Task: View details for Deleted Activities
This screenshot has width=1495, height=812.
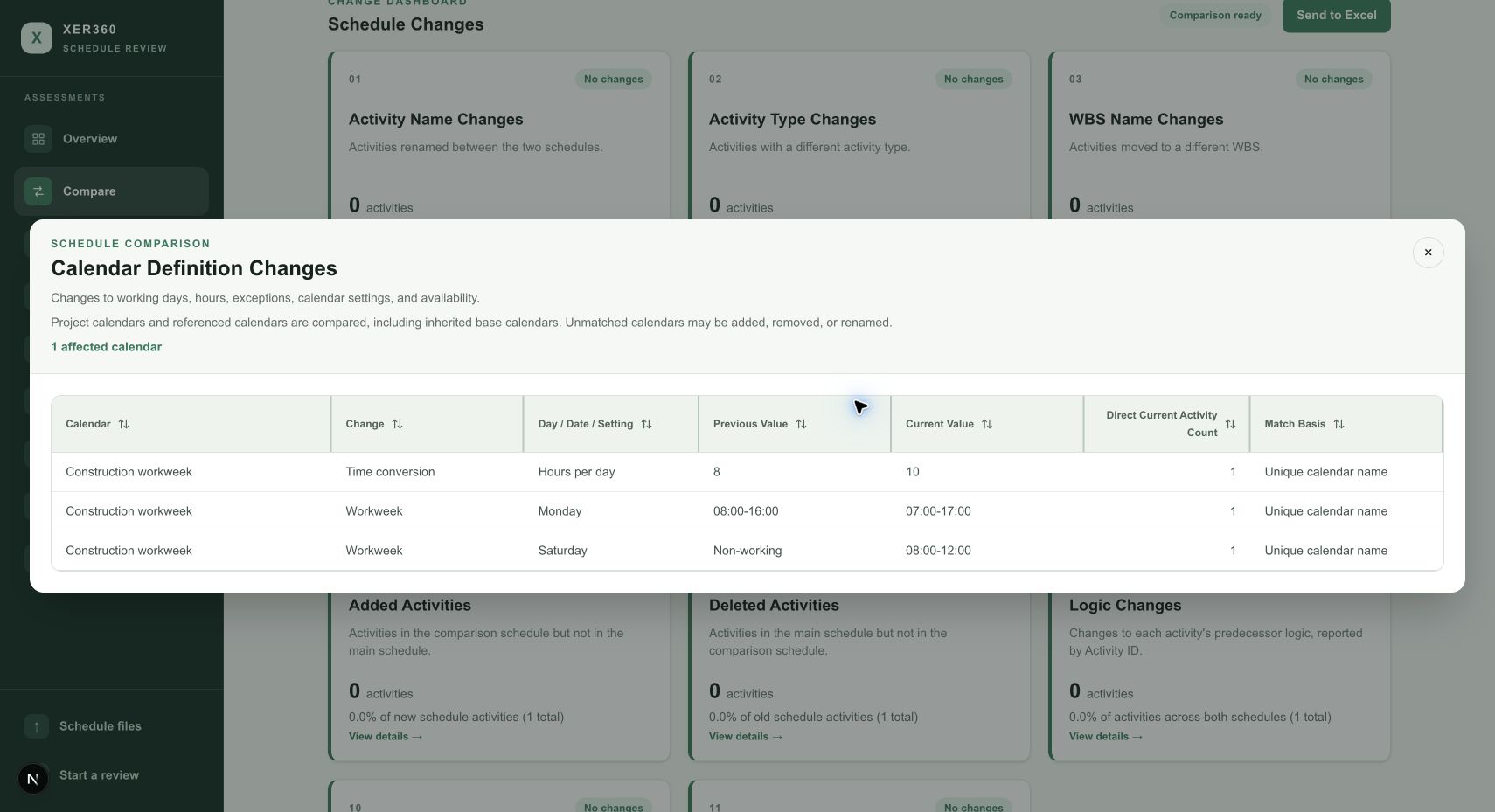Action: point(746,737)
